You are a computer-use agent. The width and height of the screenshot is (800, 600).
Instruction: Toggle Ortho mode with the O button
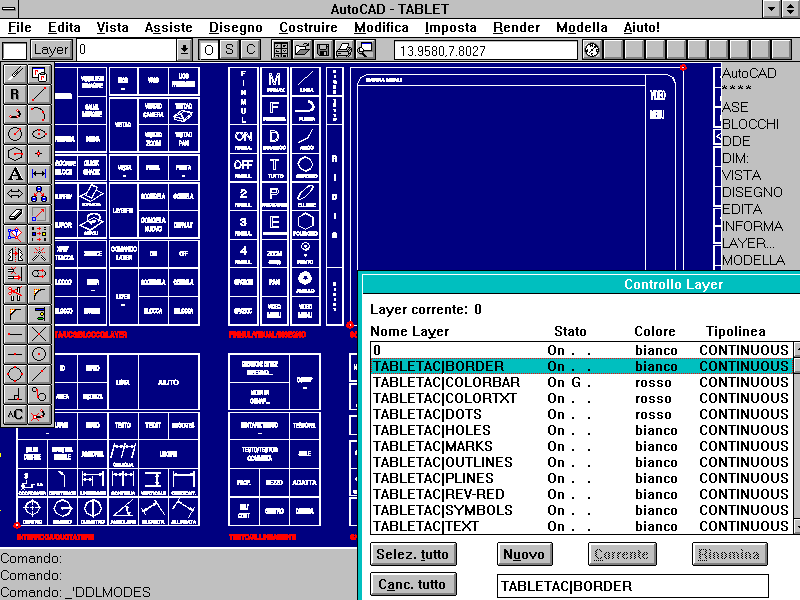pos(209,50)
